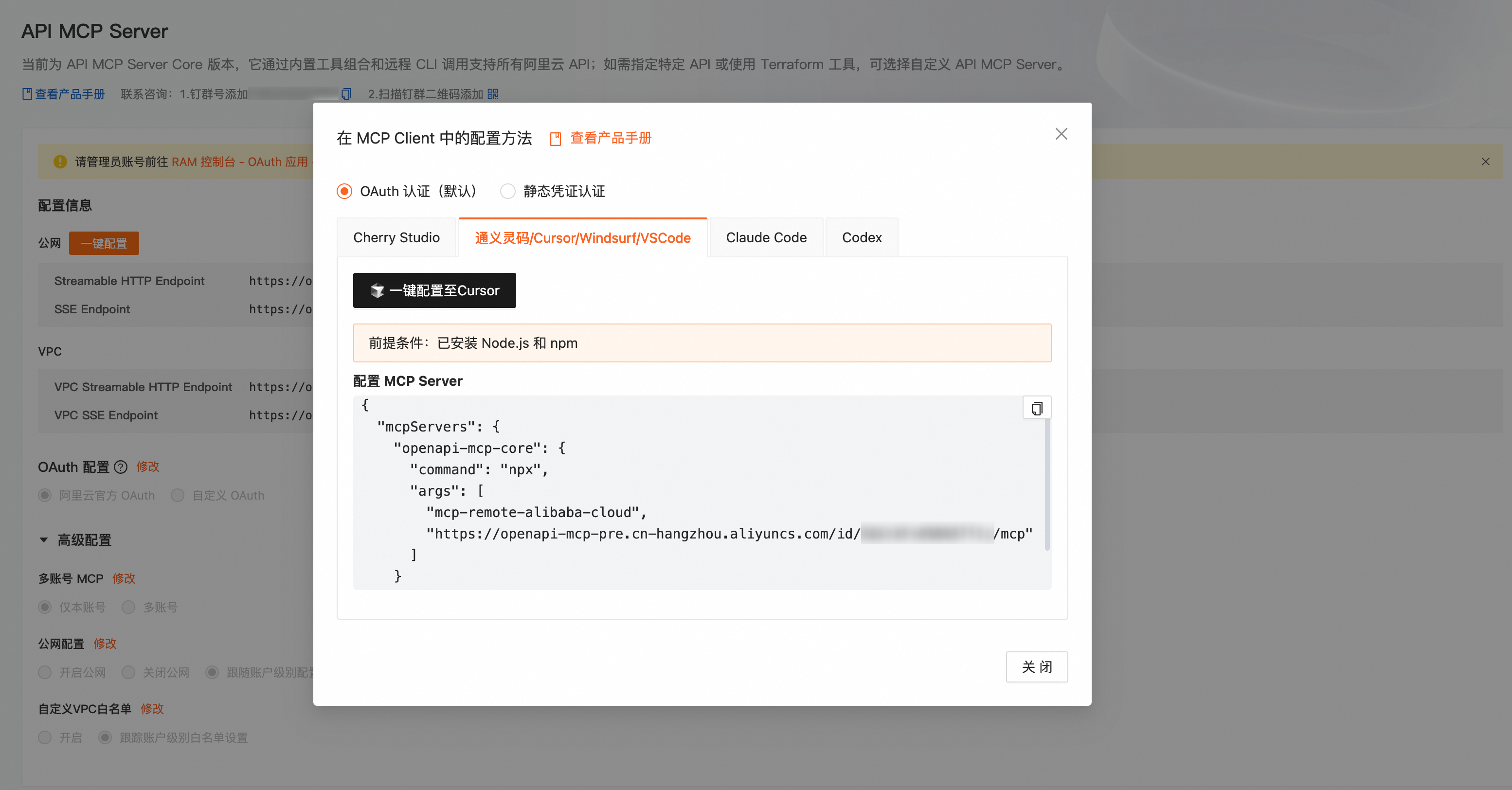Click 修改 next to 公网配置
Image resolution: width=1512 pixels, height=790 pixels.
coord(105,644)
